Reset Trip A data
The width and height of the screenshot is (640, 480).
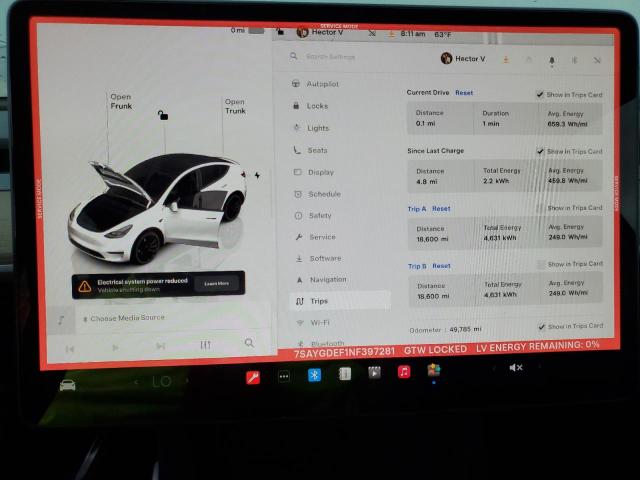click(x=441, y=209)
